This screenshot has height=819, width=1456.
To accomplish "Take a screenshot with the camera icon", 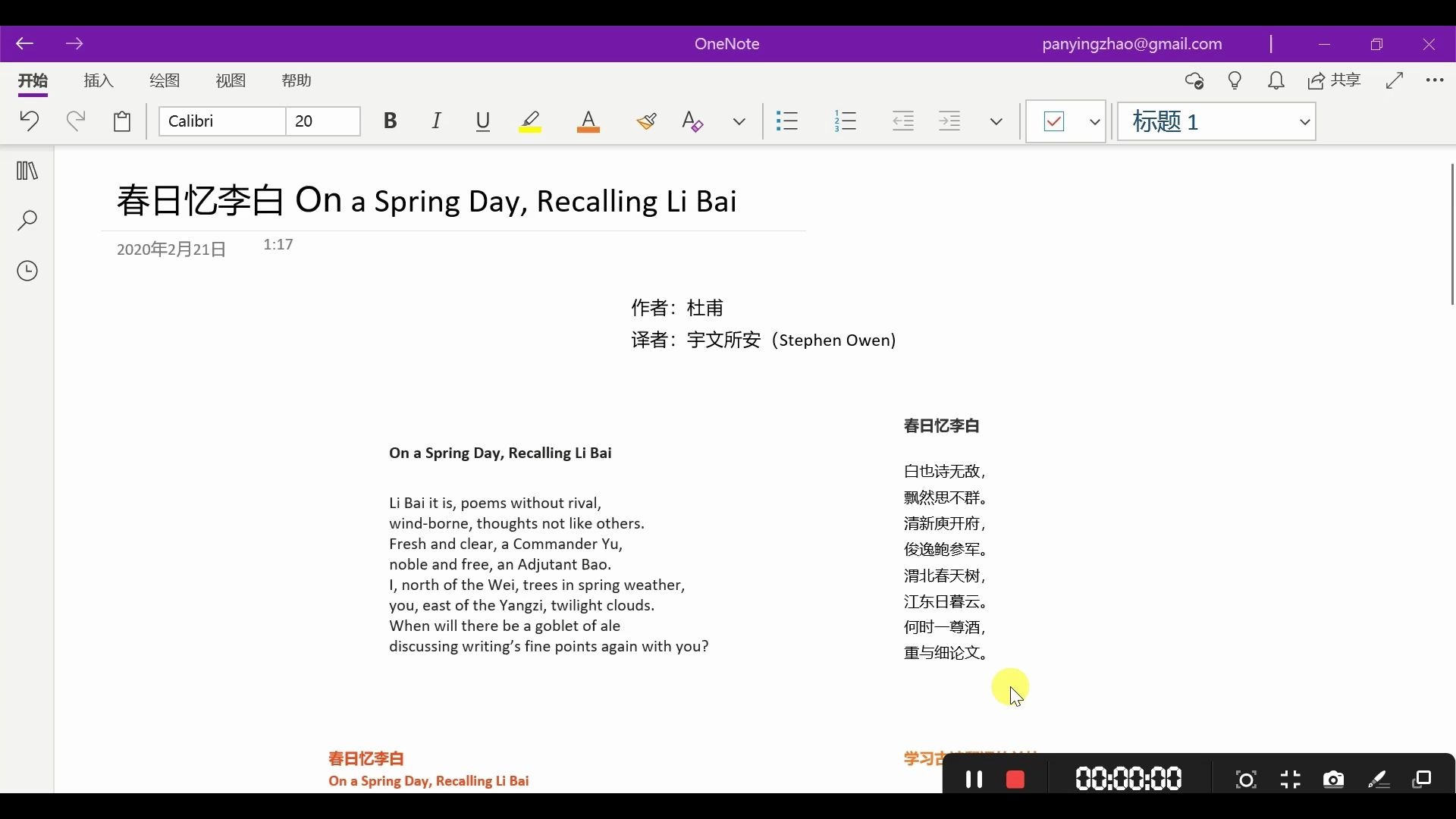I will point(1334,780).
